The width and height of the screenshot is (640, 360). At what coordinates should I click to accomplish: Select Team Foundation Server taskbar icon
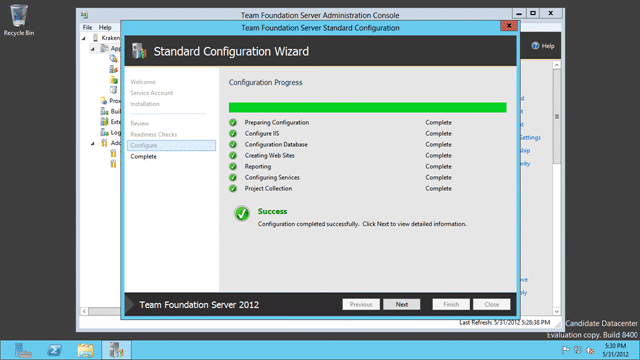coord(116,350)
